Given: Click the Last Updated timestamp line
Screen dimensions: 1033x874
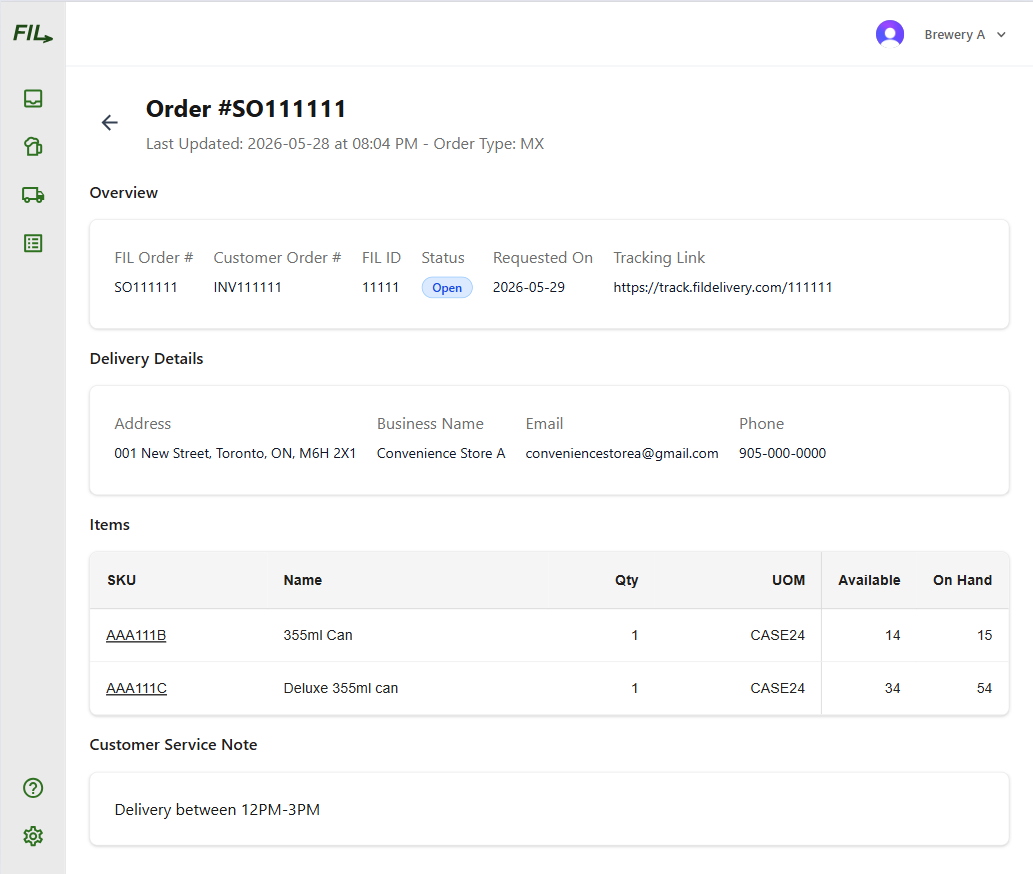Looking at the screenshot, I should [345, 144].
